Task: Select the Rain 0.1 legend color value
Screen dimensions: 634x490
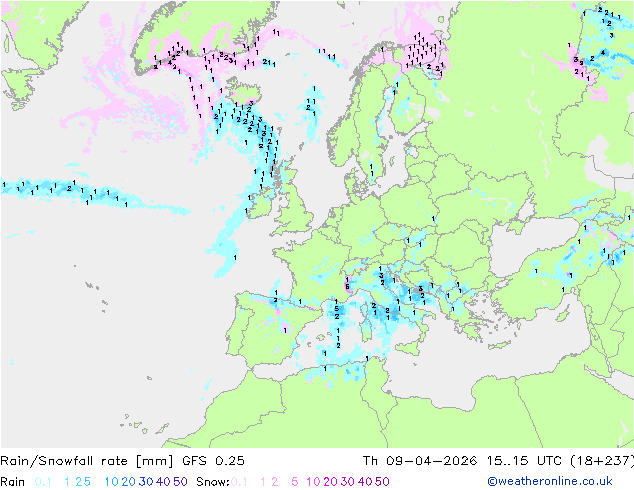Action: click(43, 482)
